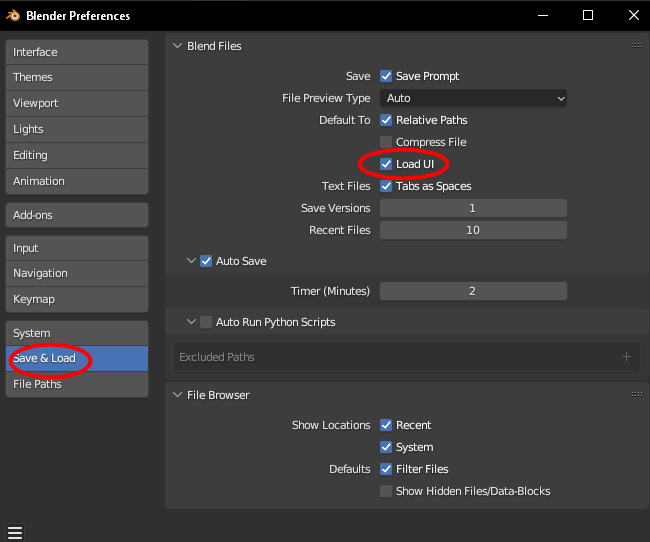Toggle the Save Prompt checkbox
This screenshot has width=650, height=542.
click(x=386, y=76)
